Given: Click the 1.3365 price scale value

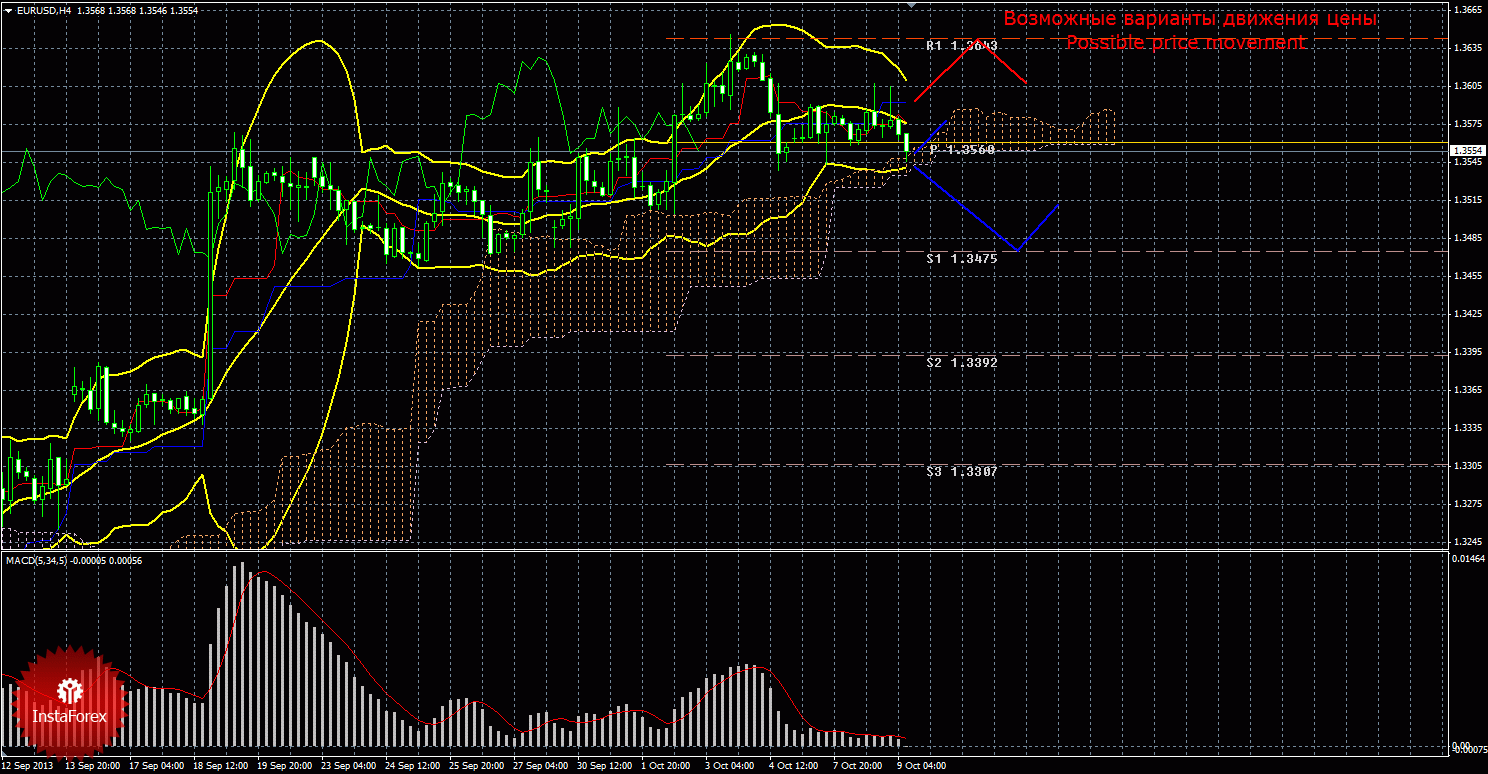Looking at the screenshot, I should click(x=1466, y=390).
